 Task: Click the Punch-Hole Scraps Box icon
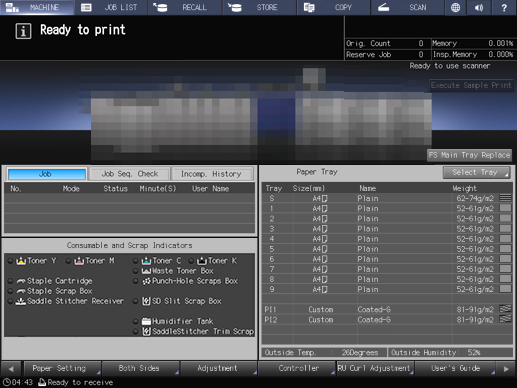(x=146, y=281)
